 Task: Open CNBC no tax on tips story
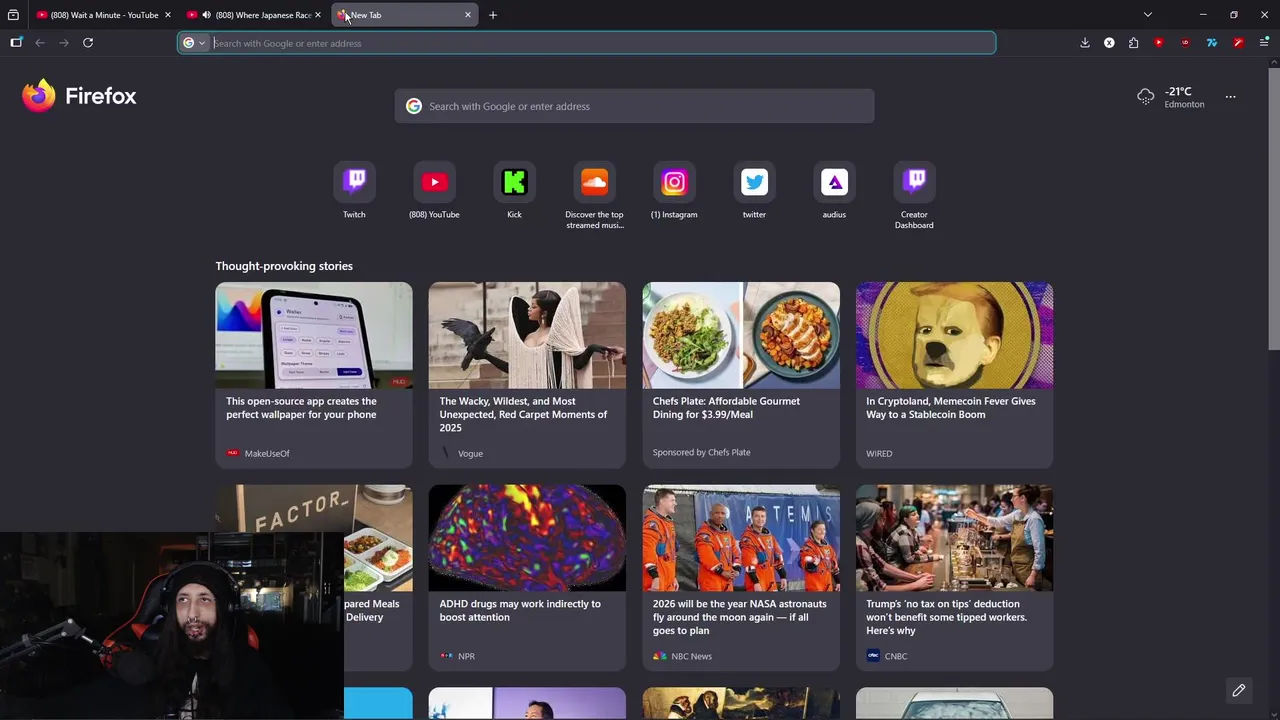point(954,578)
